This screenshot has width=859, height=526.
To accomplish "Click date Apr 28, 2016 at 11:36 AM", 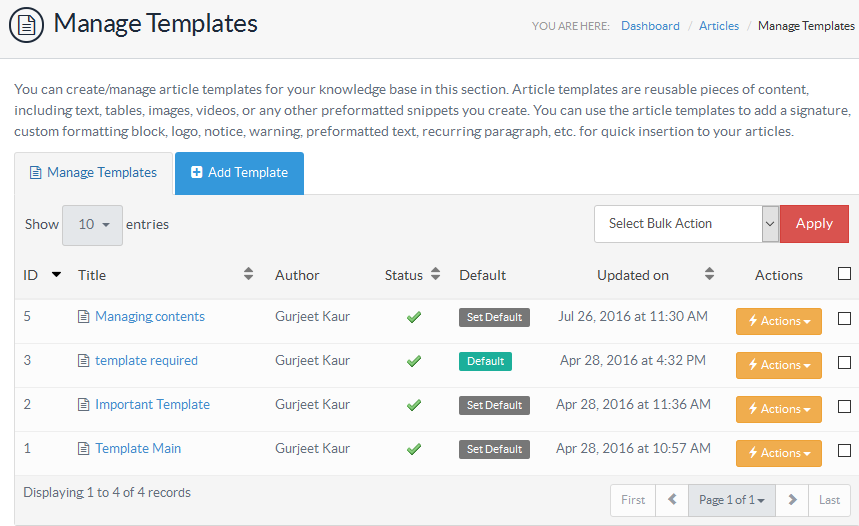I will (633, 404).
